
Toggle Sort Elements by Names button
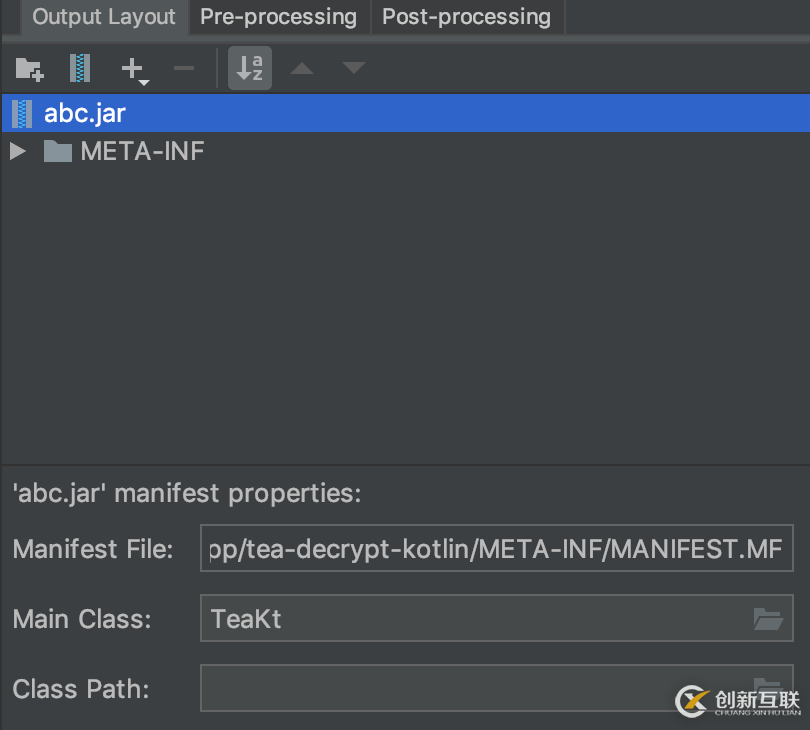250,69
